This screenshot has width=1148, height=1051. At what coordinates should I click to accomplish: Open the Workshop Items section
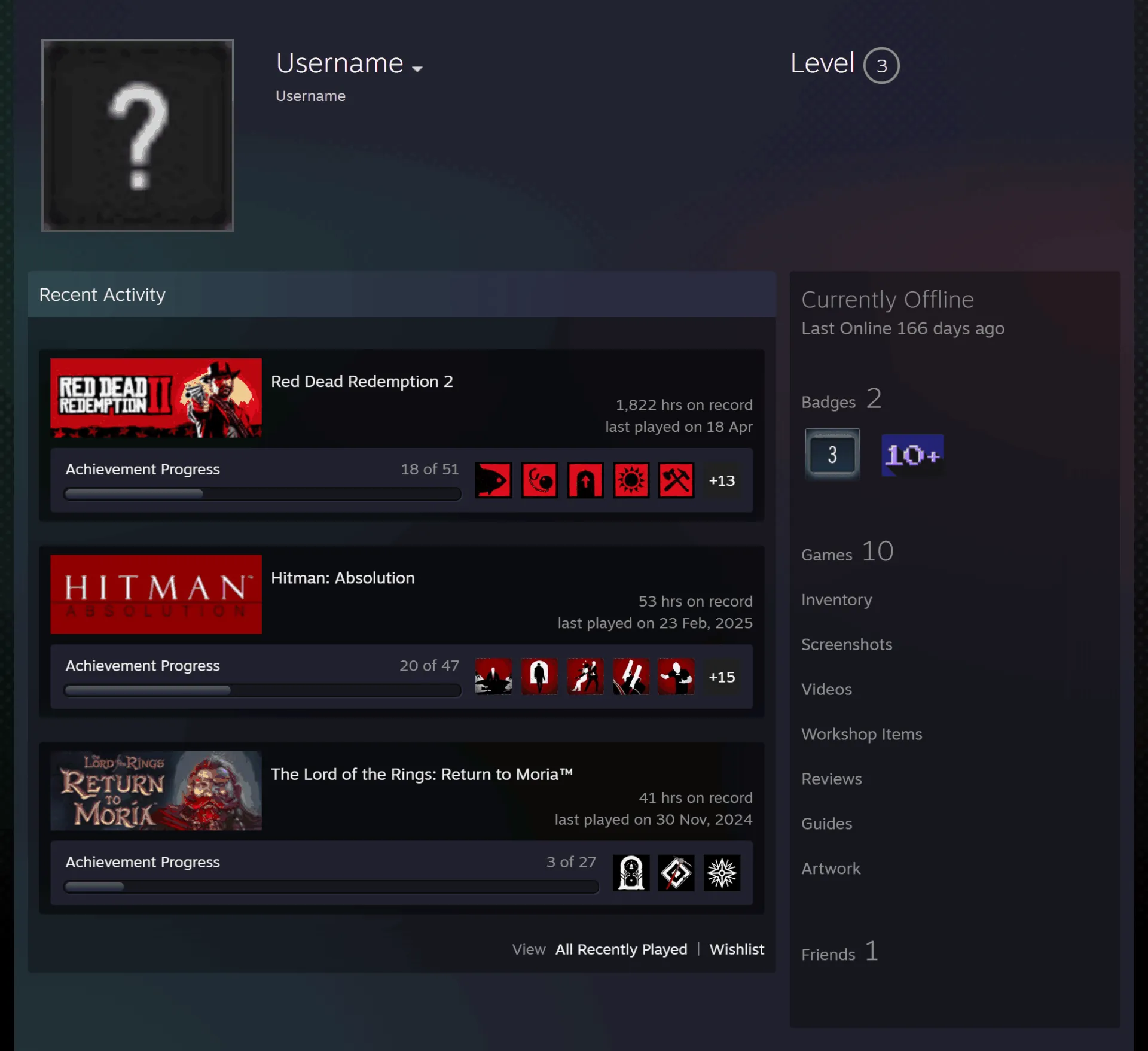point(862,734)
